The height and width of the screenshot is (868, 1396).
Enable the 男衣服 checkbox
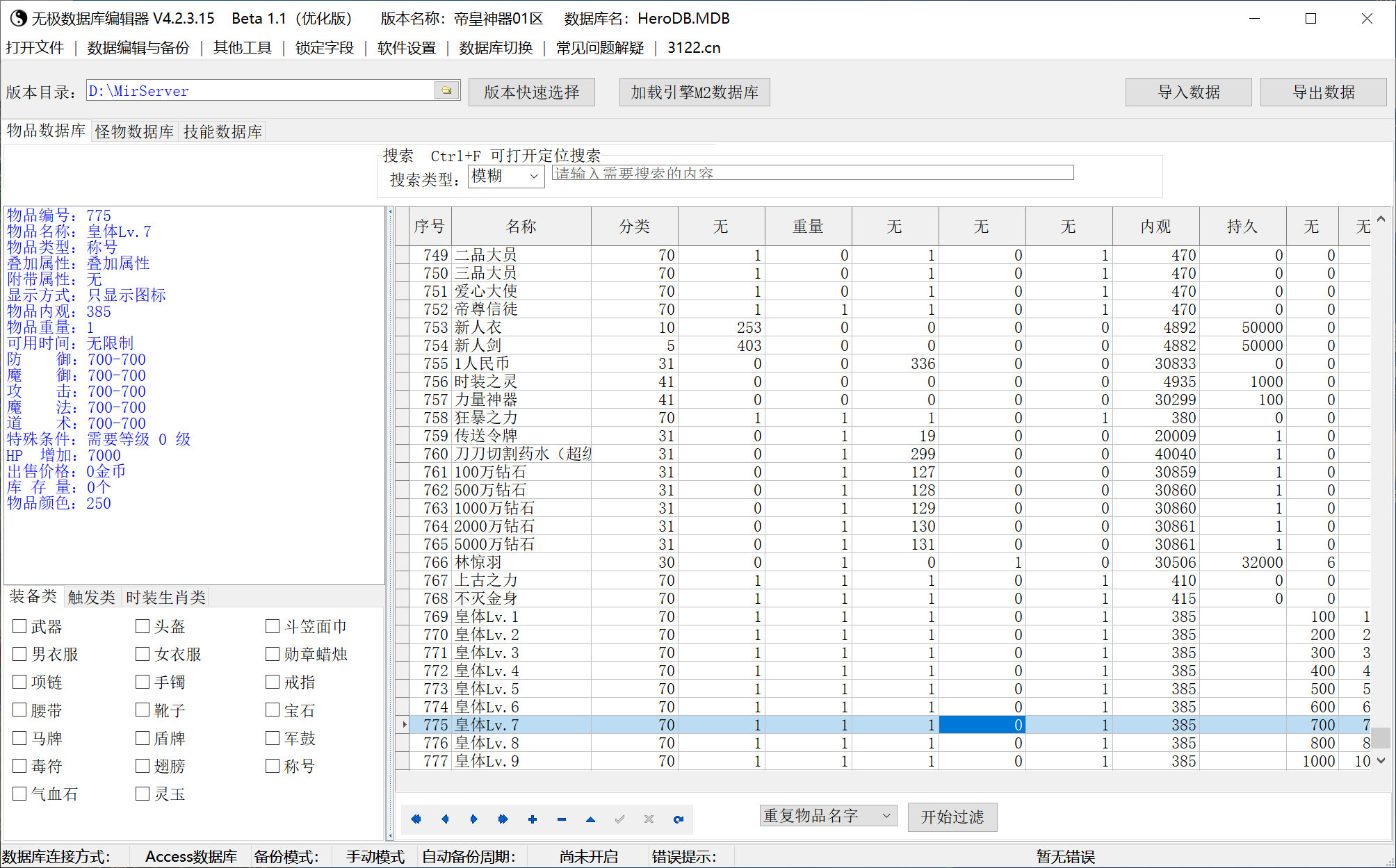click(x=19, y=654)
